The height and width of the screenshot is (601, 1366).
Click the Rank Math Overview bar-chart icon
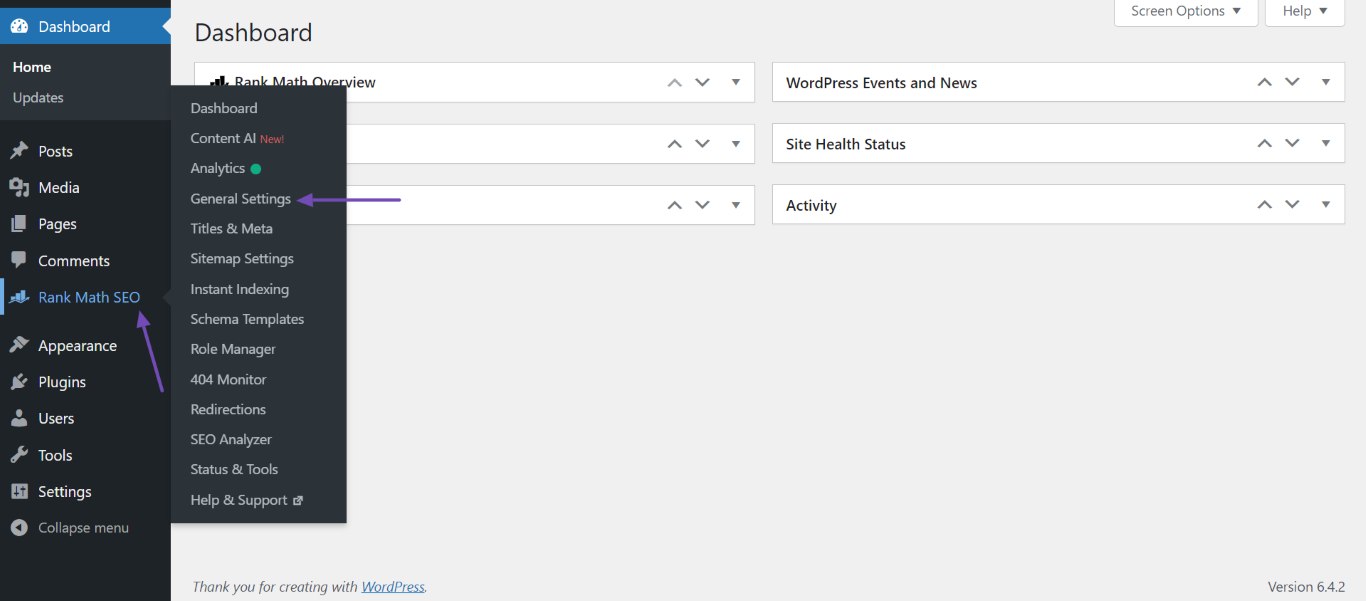[219, 82]
